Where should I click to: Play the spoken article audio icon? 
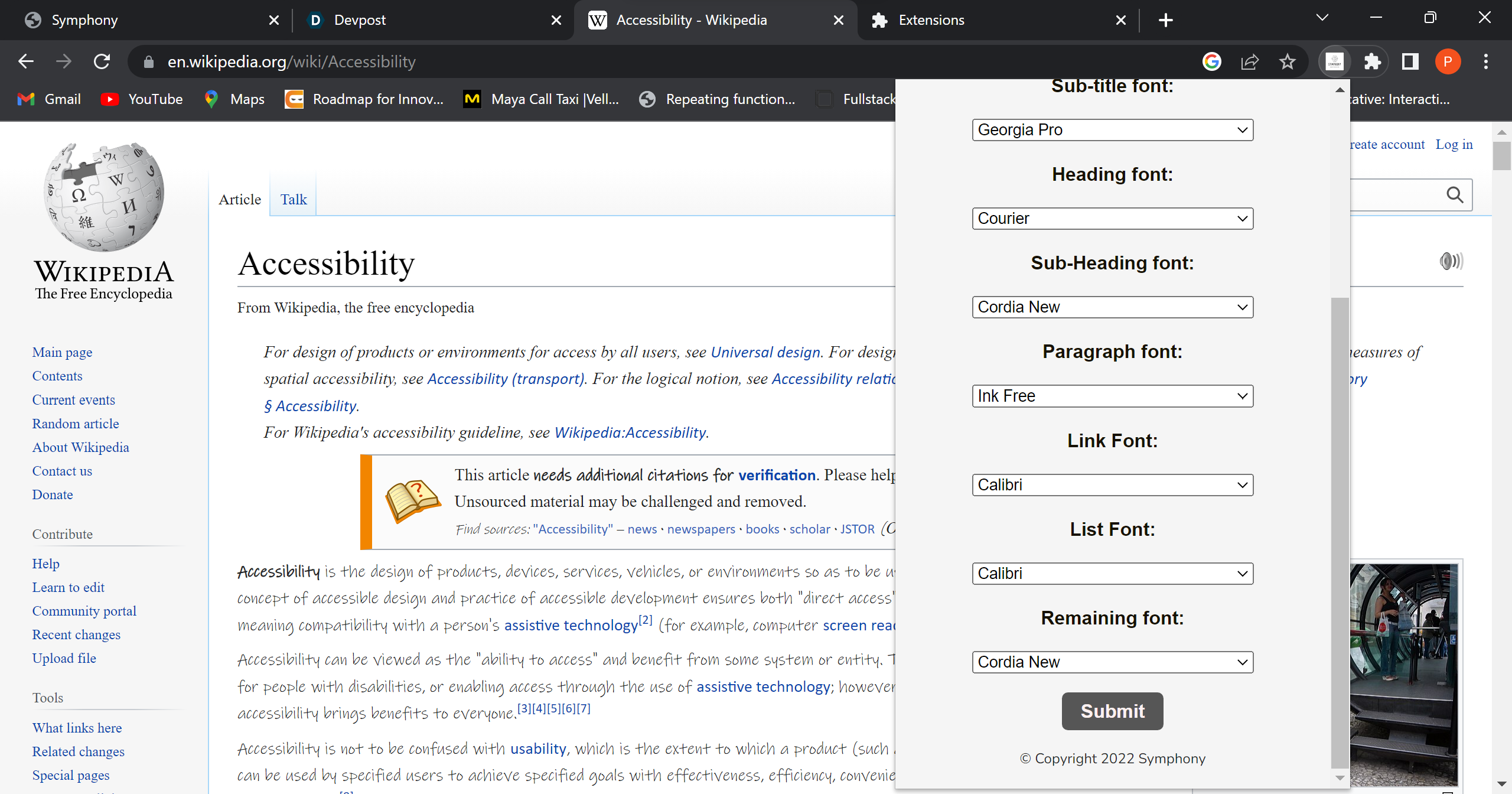(x=1451, y=261)
